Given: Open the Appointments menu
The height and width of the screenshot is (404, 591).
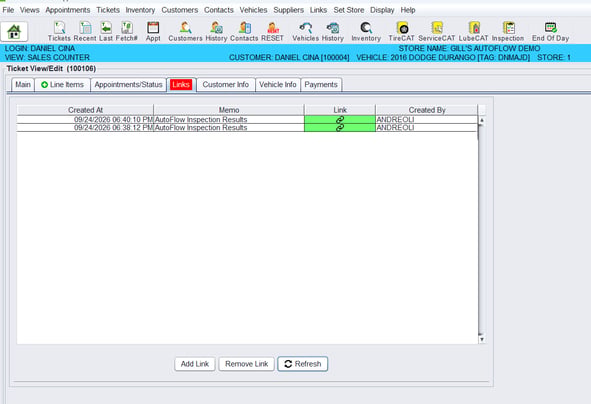Looking at the screenshot, I should 68,10.
